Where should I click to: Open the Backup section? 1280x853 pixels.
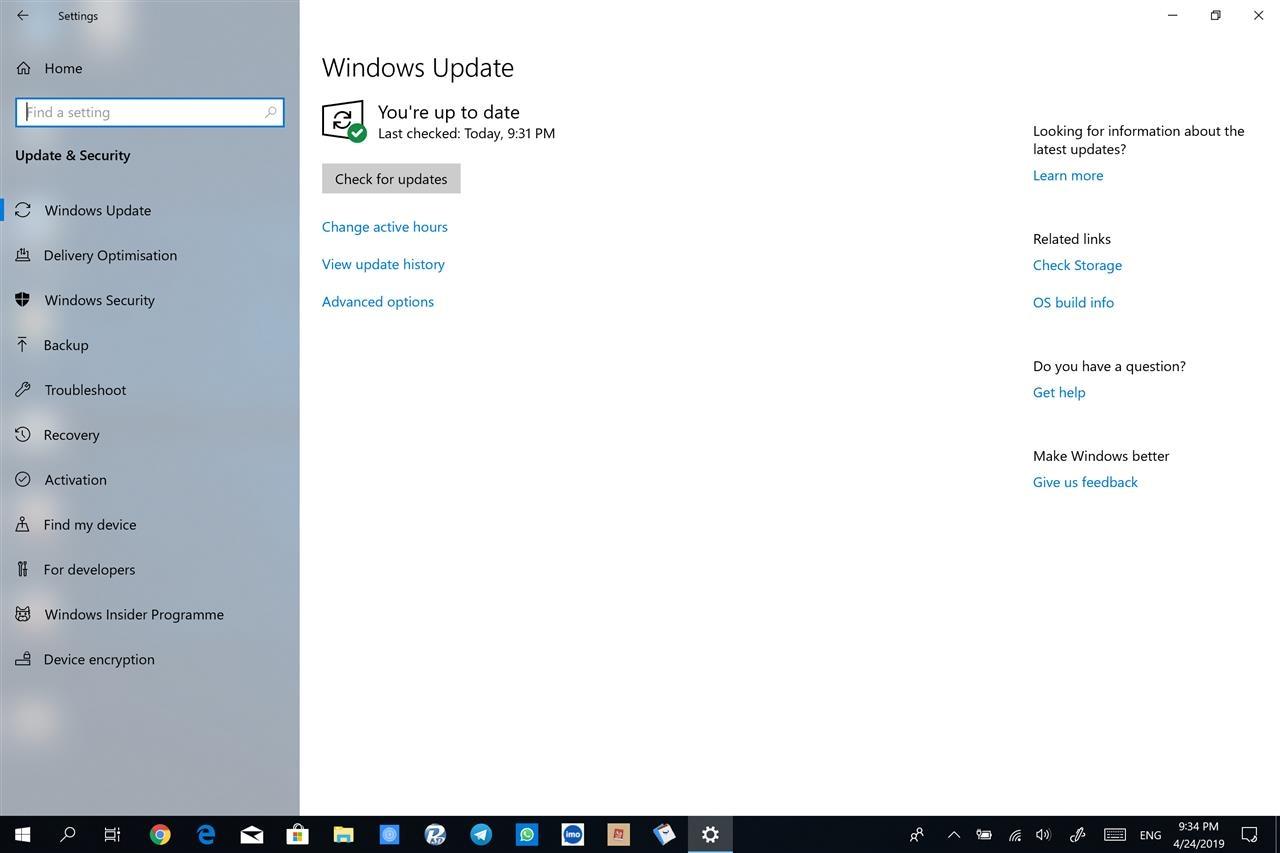(x=66, y=345)
